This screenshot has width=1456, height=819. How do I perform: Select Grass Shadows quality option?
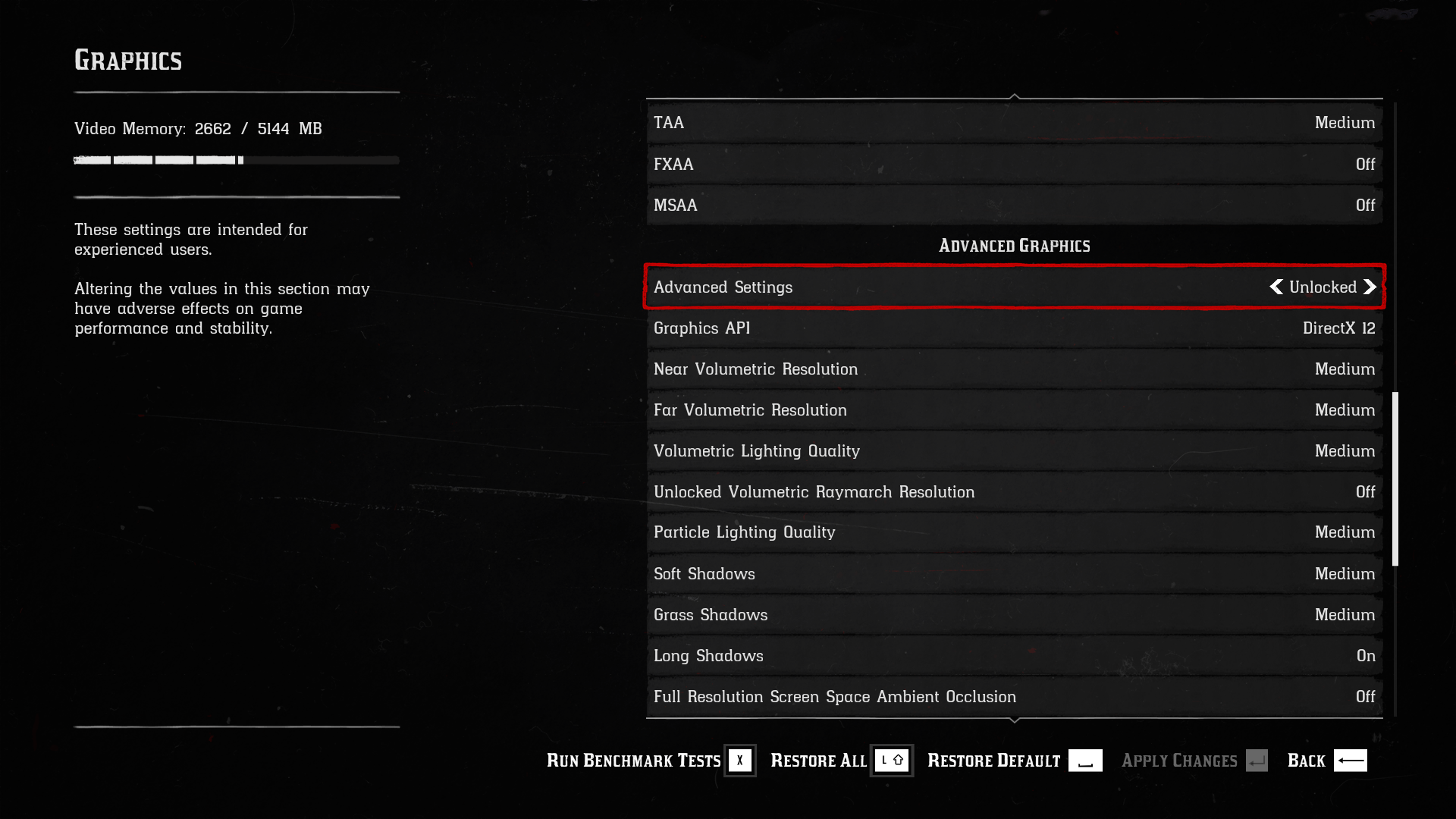pyautogui.click(x=1014, y=614)
